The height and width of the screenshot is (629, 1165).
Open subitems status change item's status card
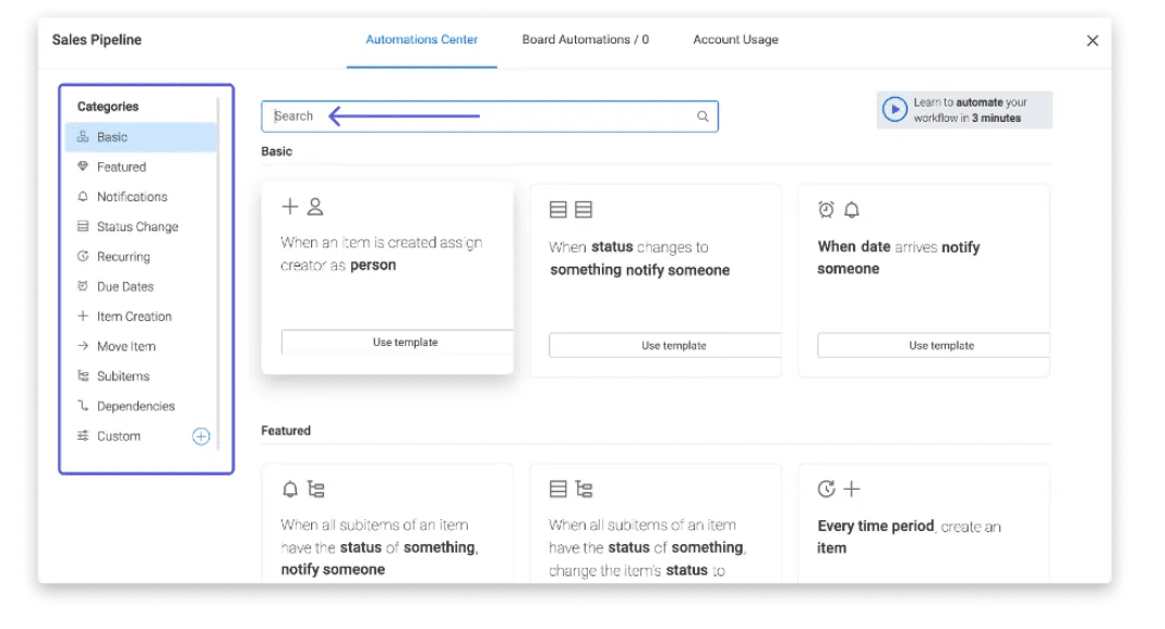[655, 524]
